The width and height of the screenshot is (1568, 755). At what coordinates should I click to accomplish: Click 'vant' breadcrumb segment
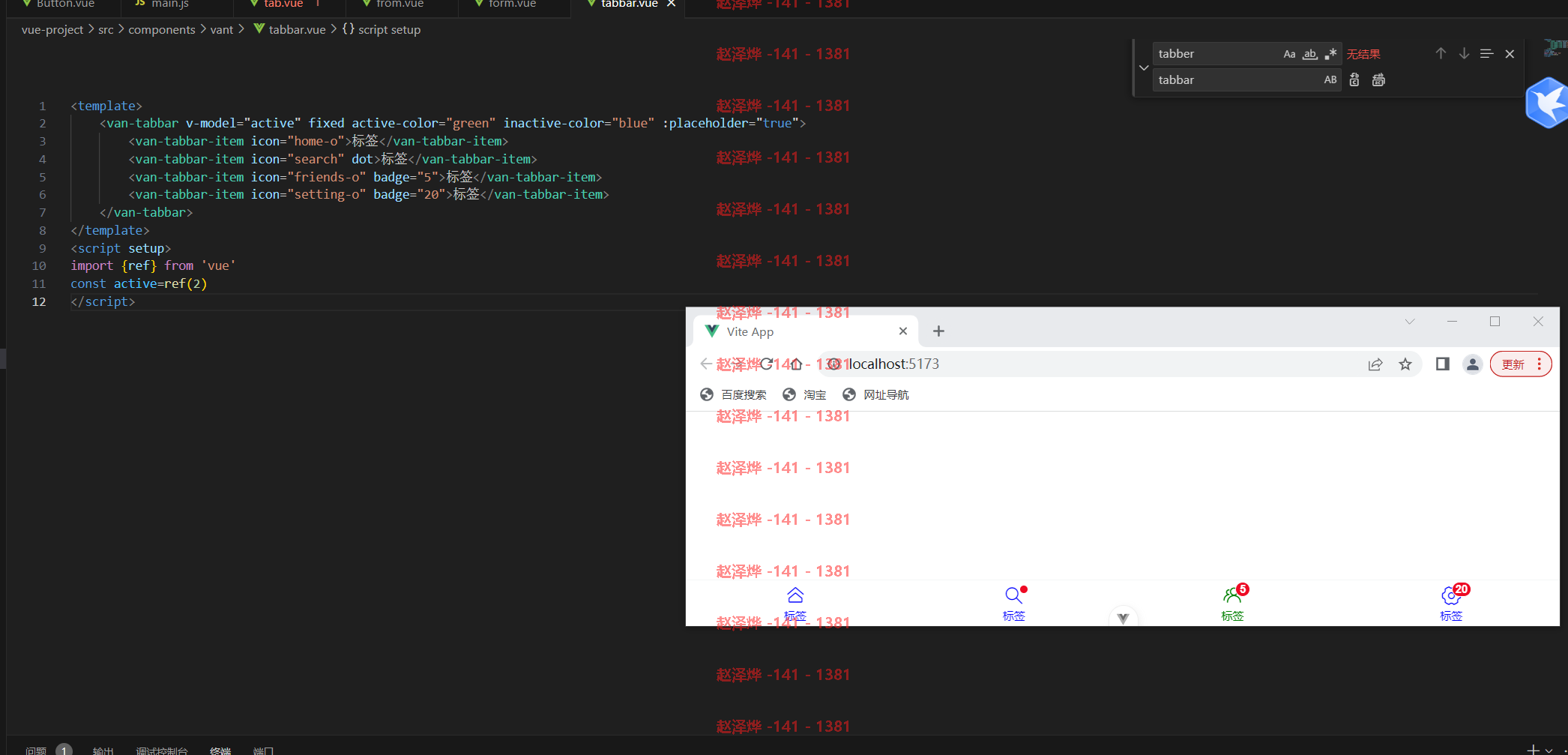[x=222, y=30]
